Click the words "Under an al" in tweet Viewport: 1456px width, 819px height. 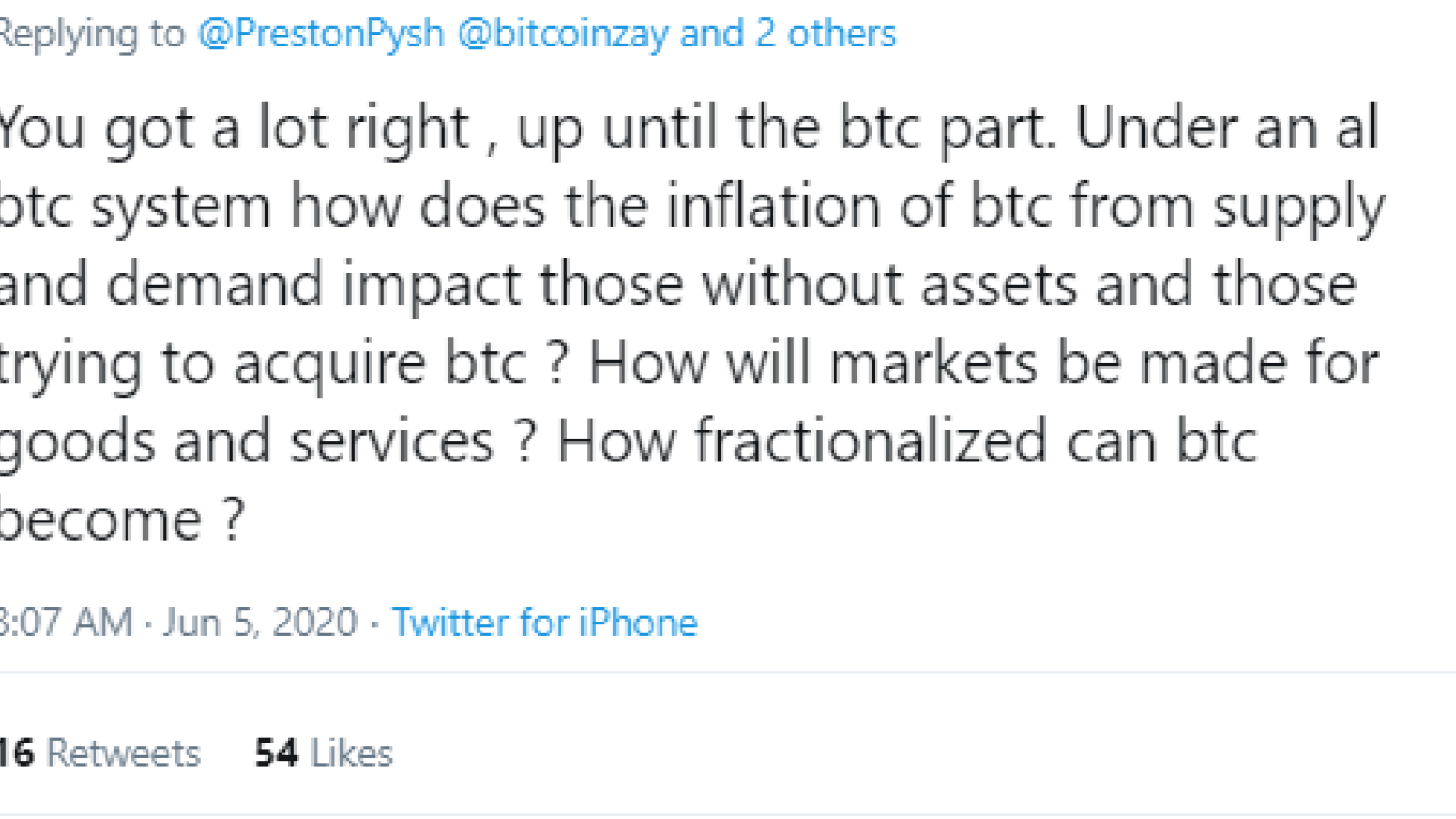pyautogui.click(x=1228, y=126)
